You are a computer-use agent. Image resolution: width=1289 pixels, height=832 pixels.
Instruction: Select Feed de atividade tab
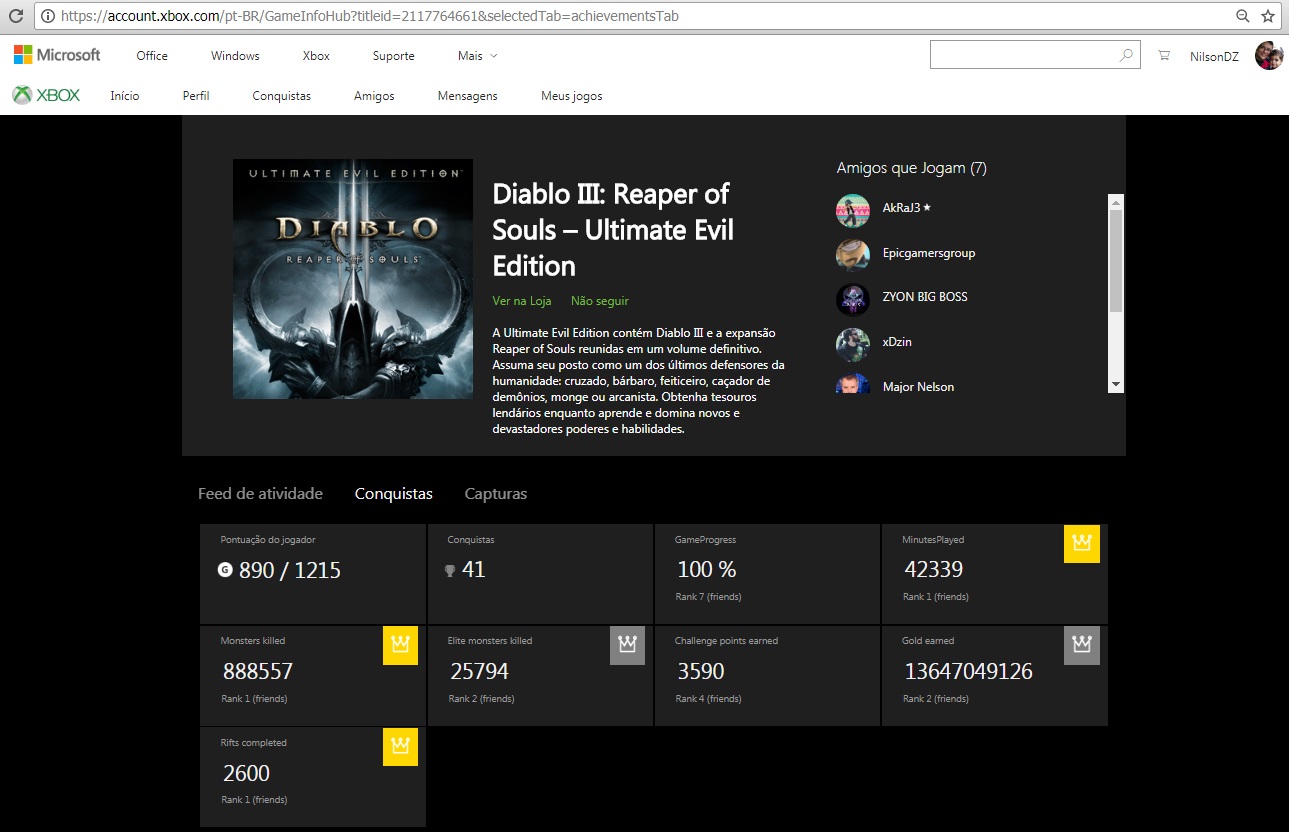pos(260,493)
